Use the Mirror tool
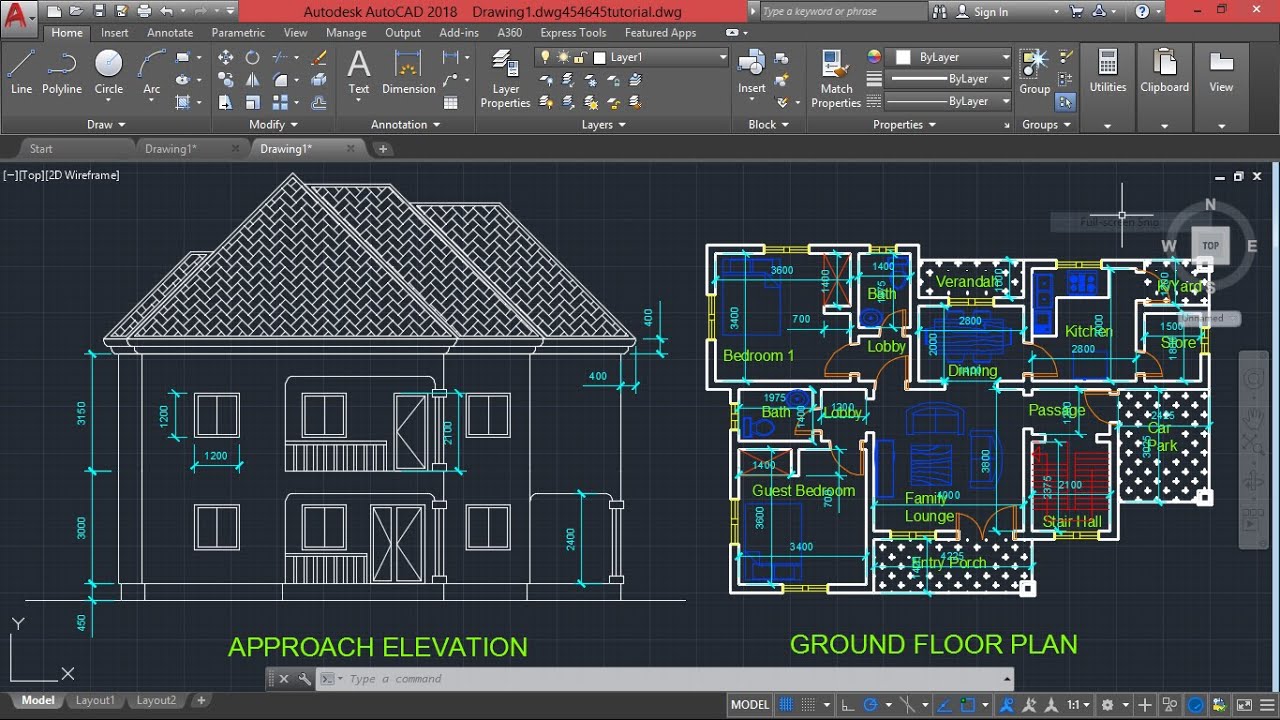1280x720 pixels. [253, 80]
